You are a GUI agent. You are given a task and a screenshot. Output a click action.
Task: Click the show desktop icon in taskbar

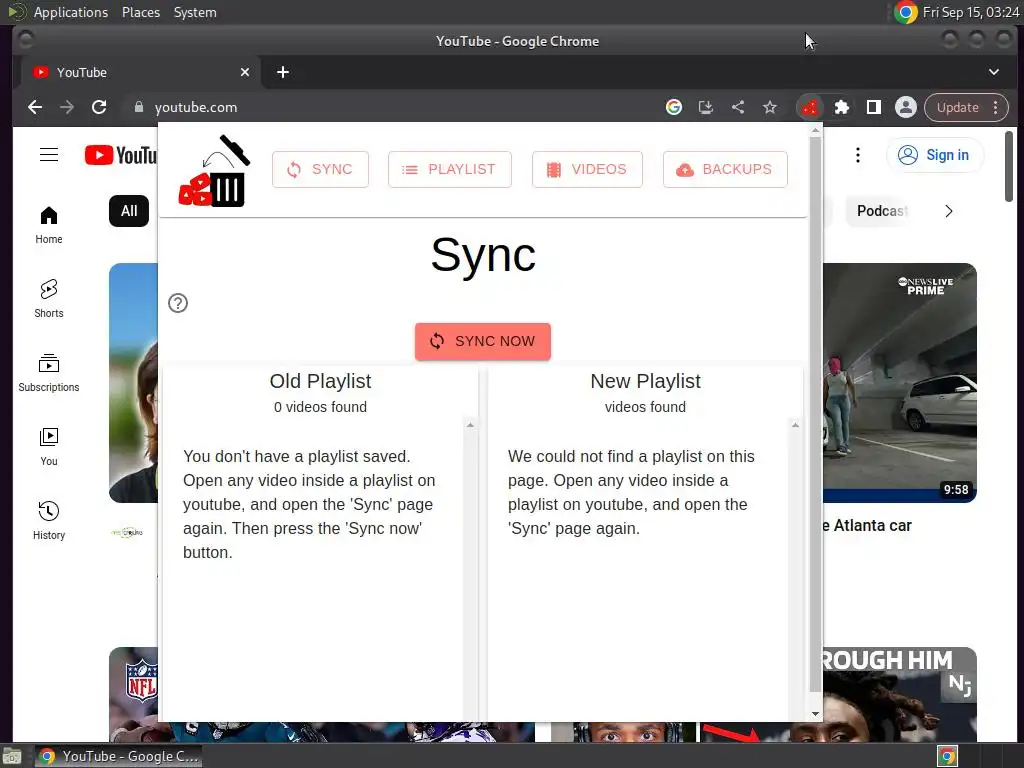(x=12, y=756)
